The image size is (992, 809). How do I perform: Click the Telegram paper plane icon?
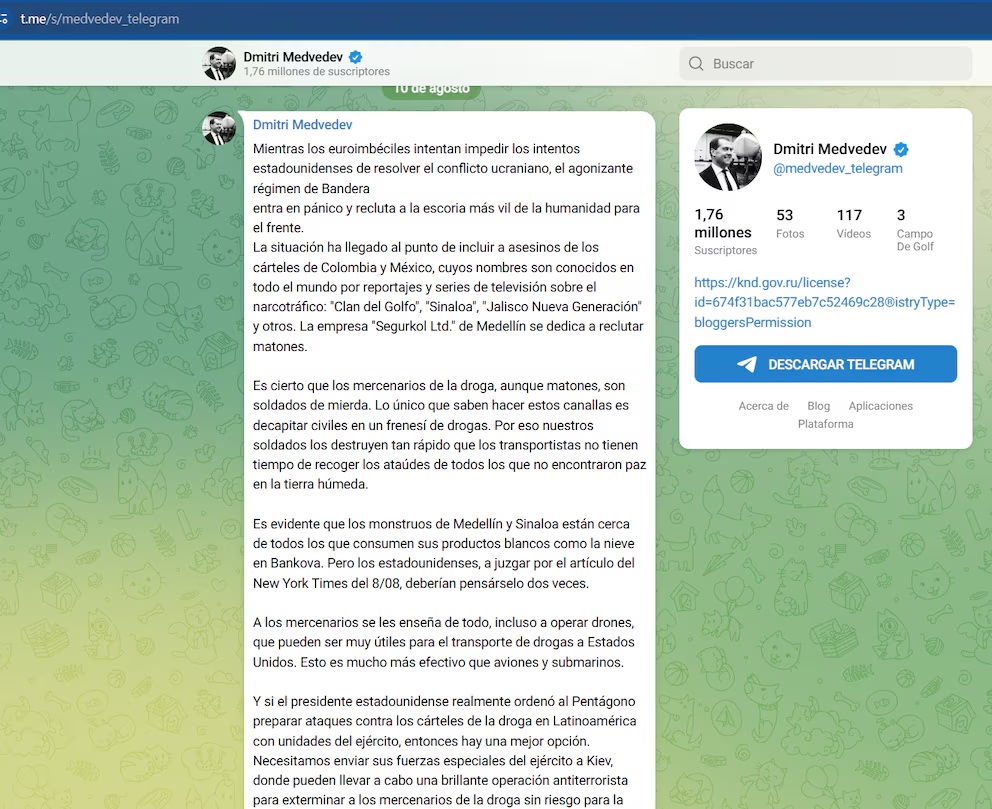[x=747, y=365]
